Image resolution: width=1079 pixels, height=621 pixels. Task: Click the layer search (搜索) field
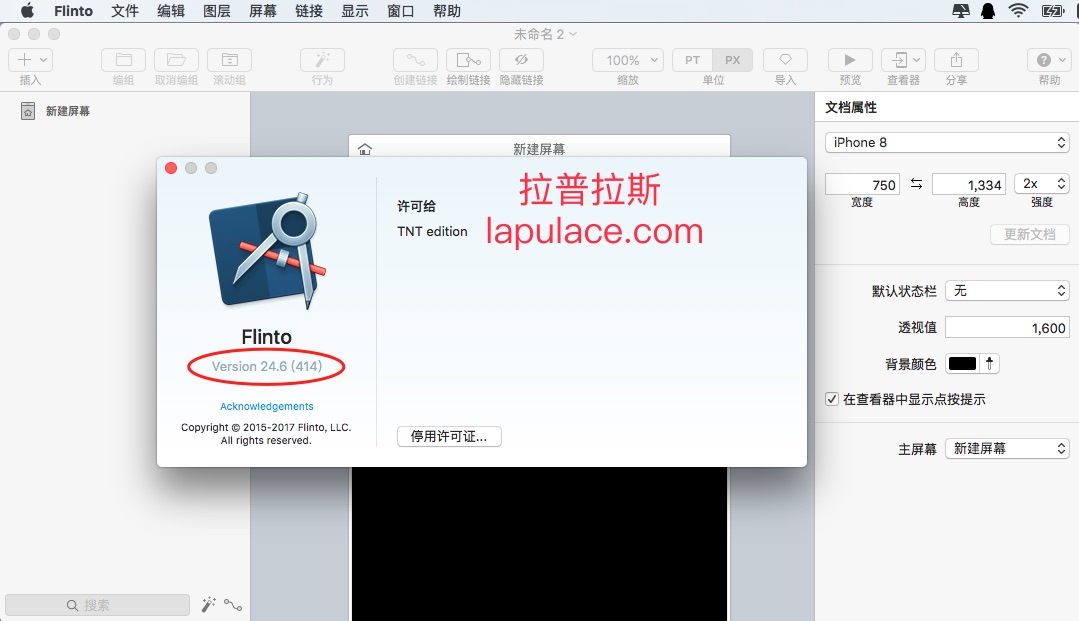point(98,605)
